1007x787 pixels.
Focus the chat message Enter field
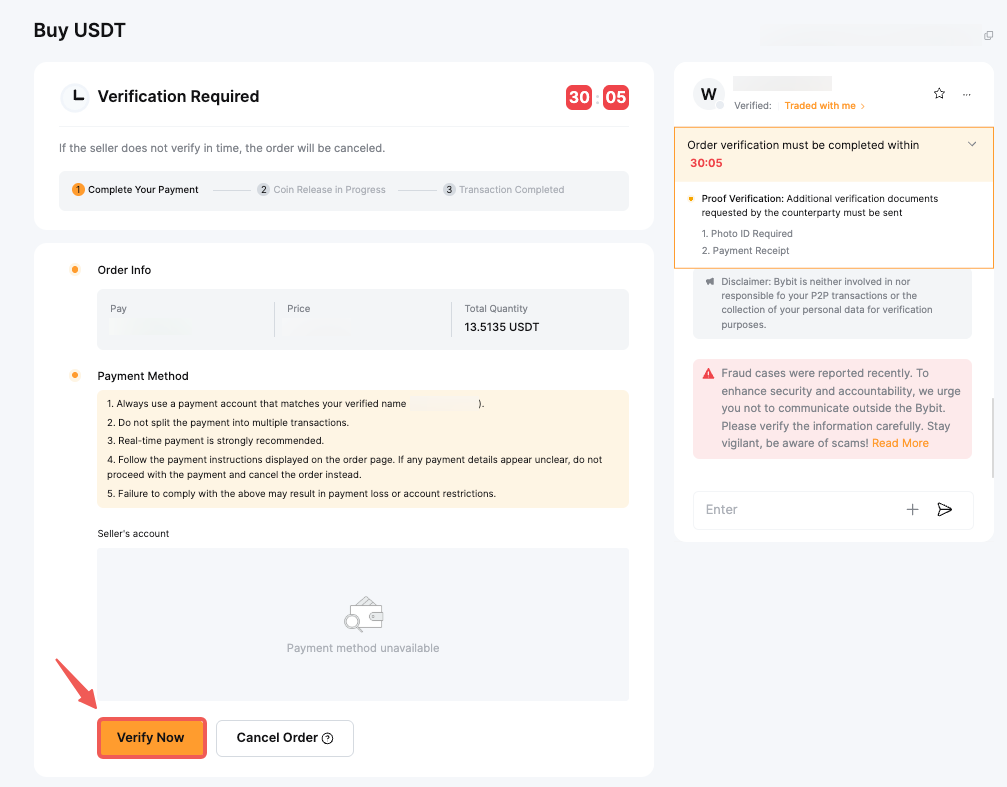796,510
